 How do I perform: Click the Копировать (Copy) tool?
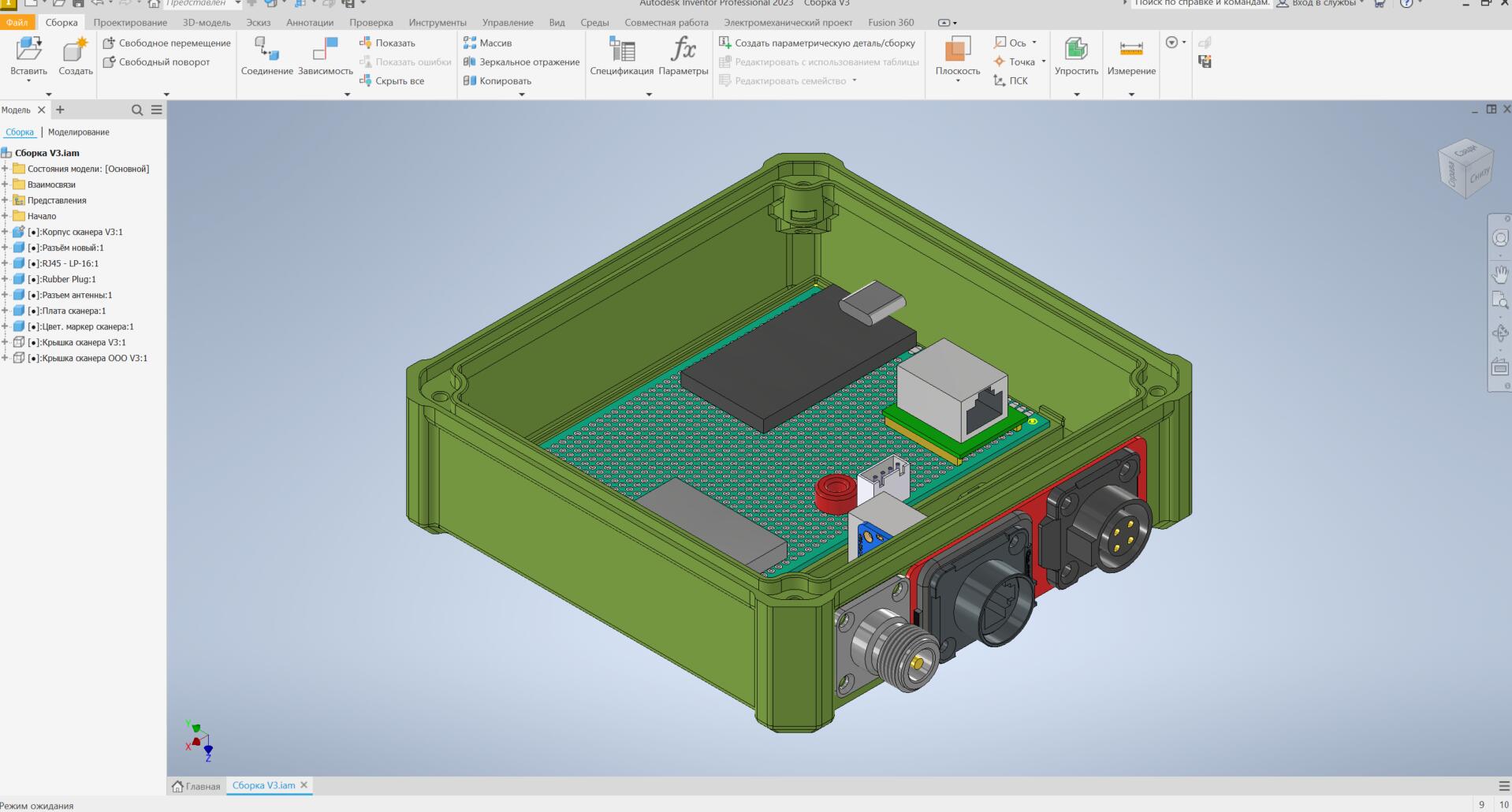pyautogui.click(x=497, y=80)
